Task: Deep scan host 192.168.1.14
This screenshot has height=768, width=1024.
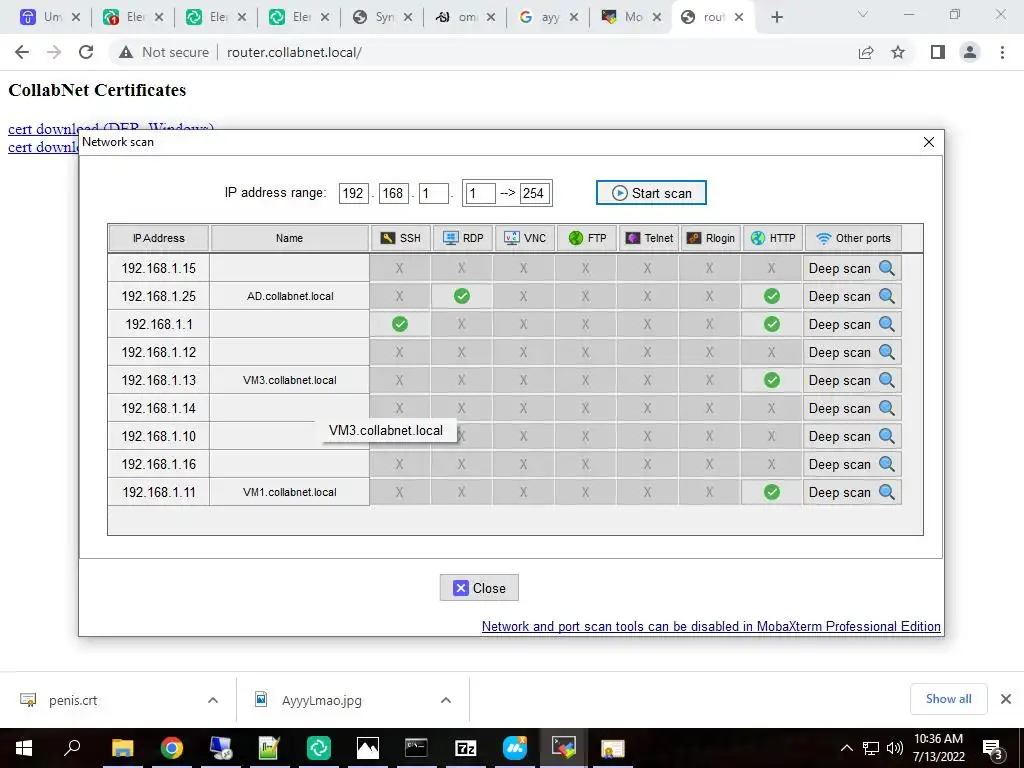Action: tap(852, 408)
